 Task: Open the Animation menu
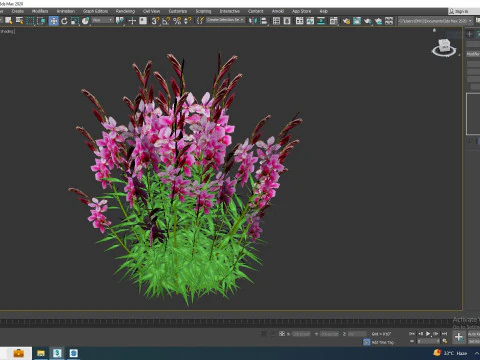[66, 11]
